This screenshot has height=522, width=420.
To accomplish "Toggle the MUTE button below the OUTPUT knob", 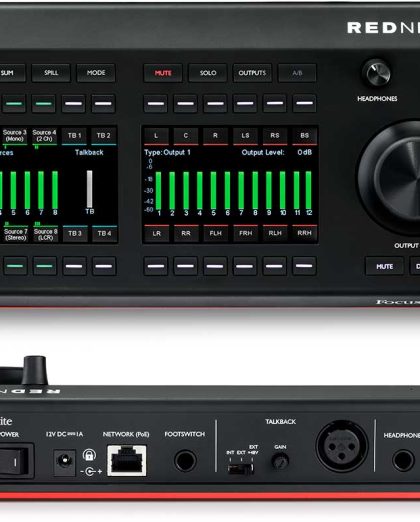I will [384, 266].
